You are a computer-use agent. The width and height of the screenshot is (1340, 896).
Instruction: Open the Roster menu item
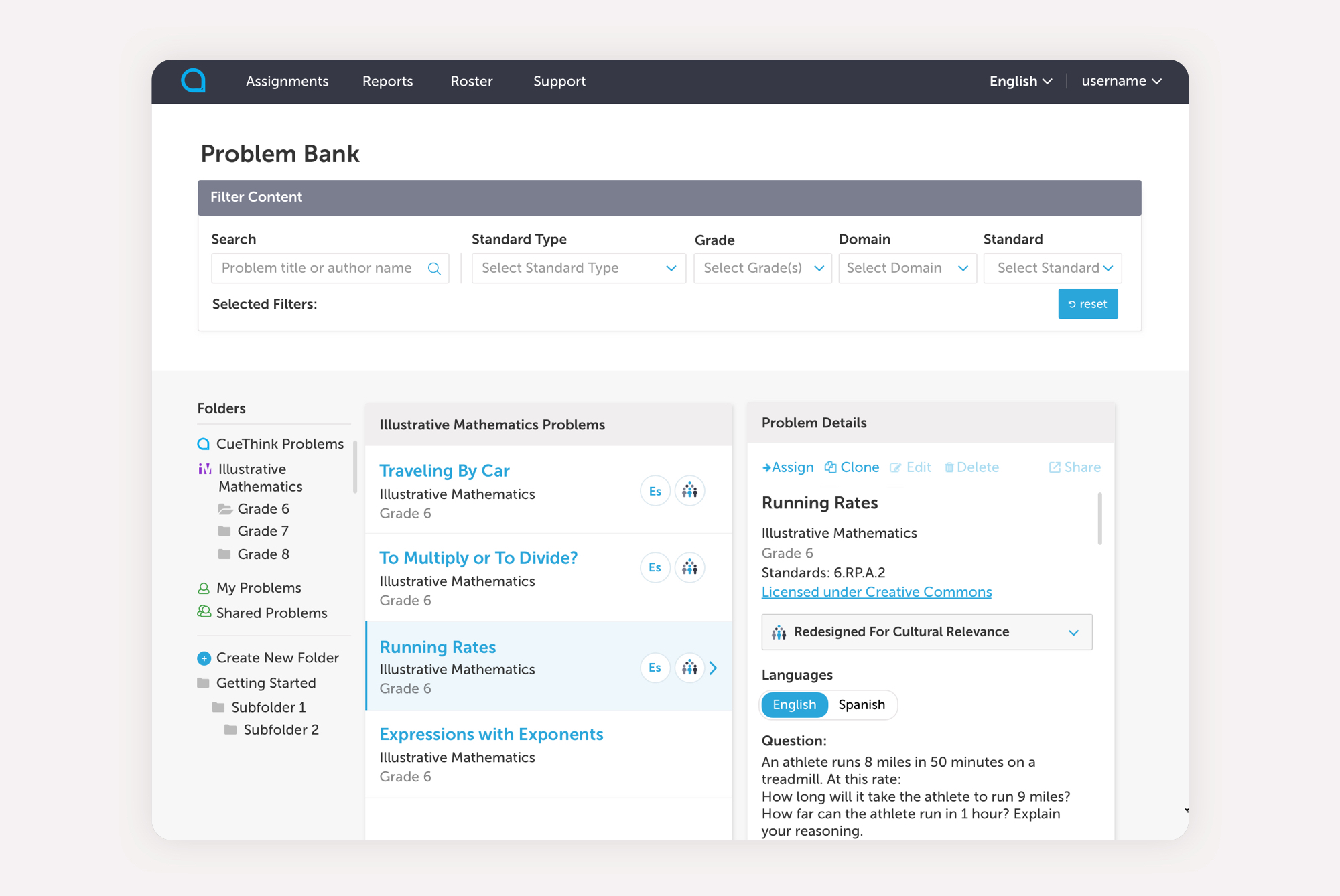[471, 81]
